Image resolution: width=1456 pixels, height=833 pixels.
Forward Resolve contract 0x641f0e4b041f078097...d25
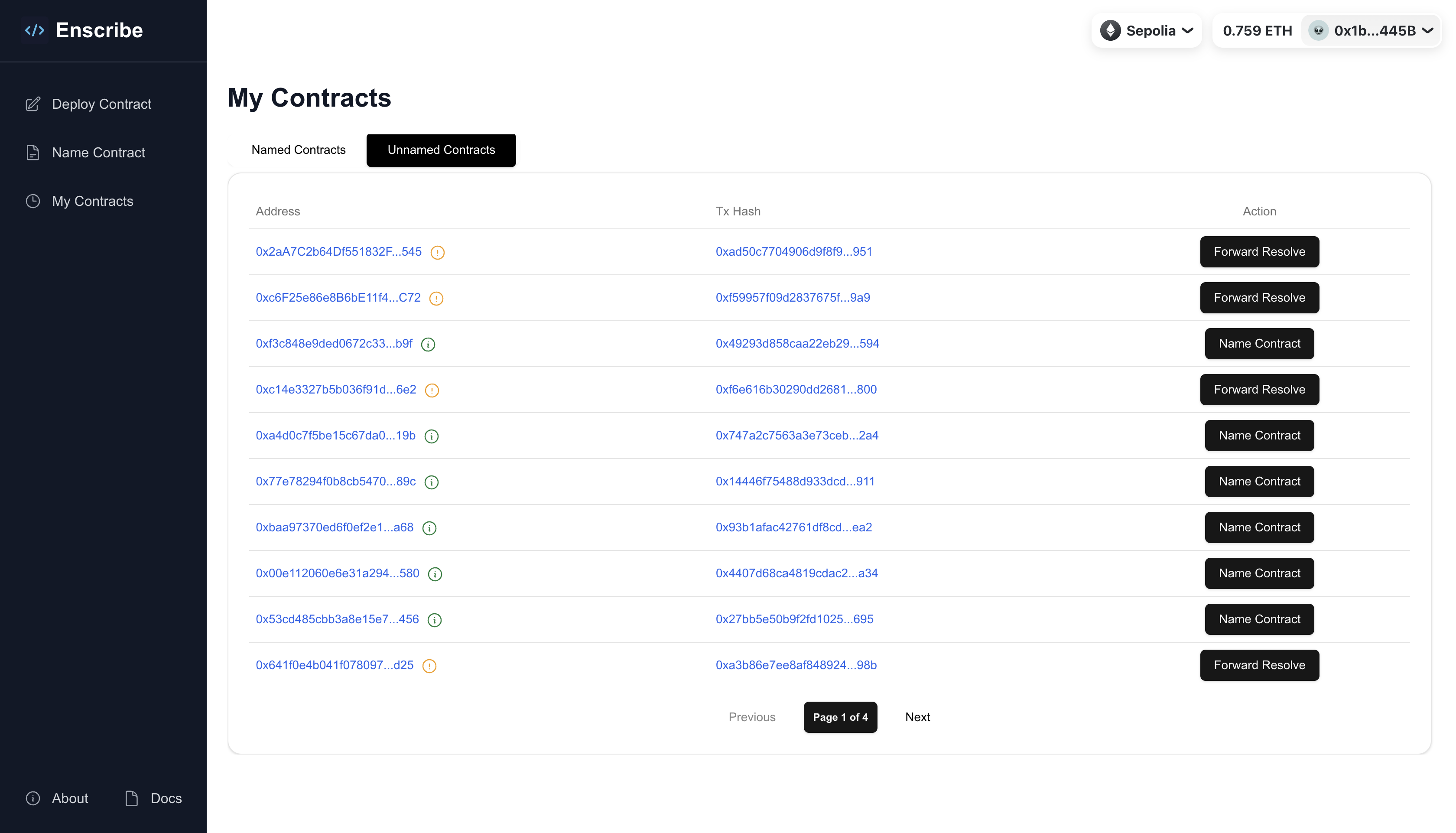coord(1259,665)
